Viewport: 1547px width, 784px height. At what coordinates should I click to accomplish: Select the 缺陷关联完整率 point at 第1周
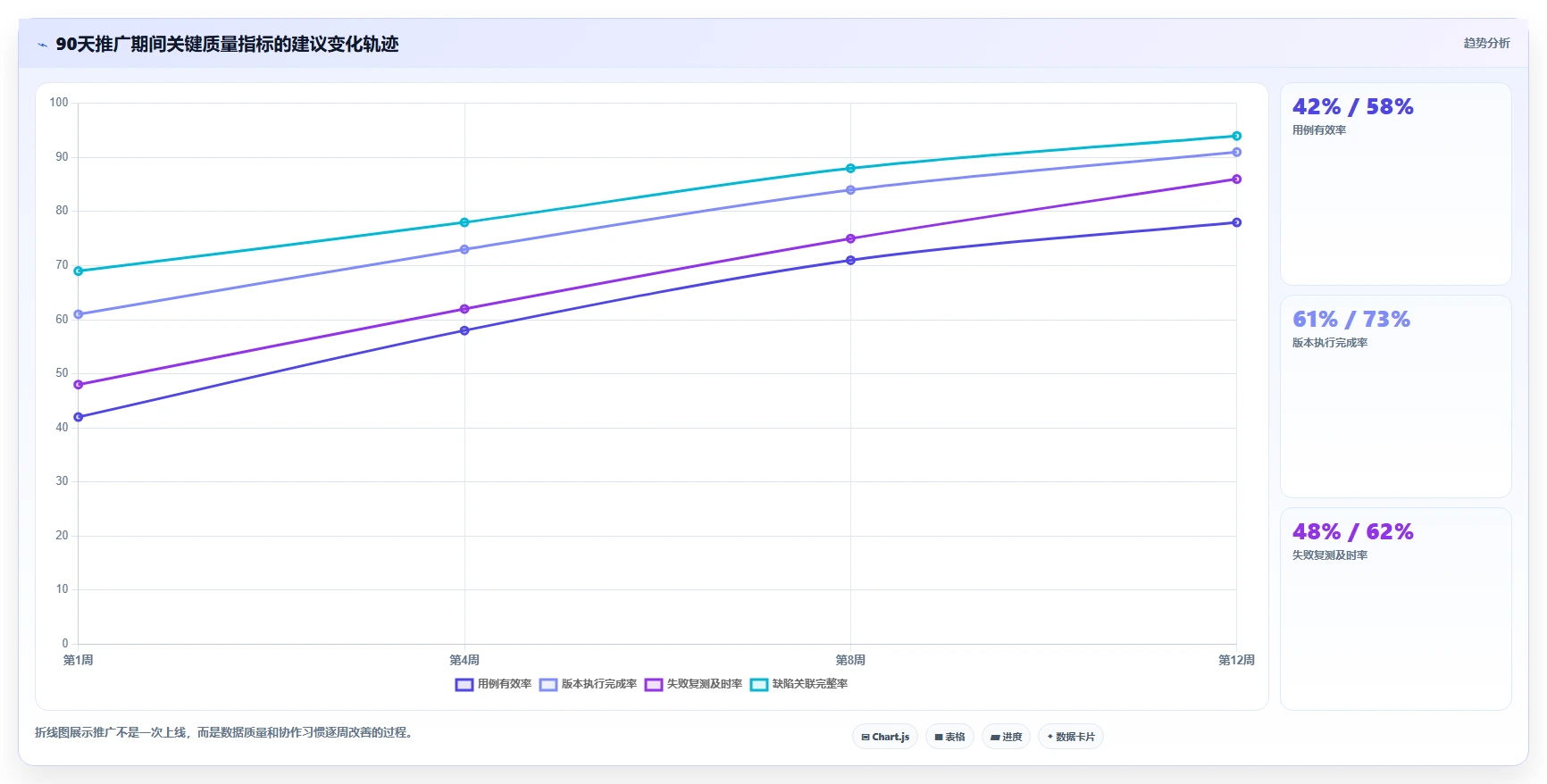pyautogui.click(x=79, y=271)
